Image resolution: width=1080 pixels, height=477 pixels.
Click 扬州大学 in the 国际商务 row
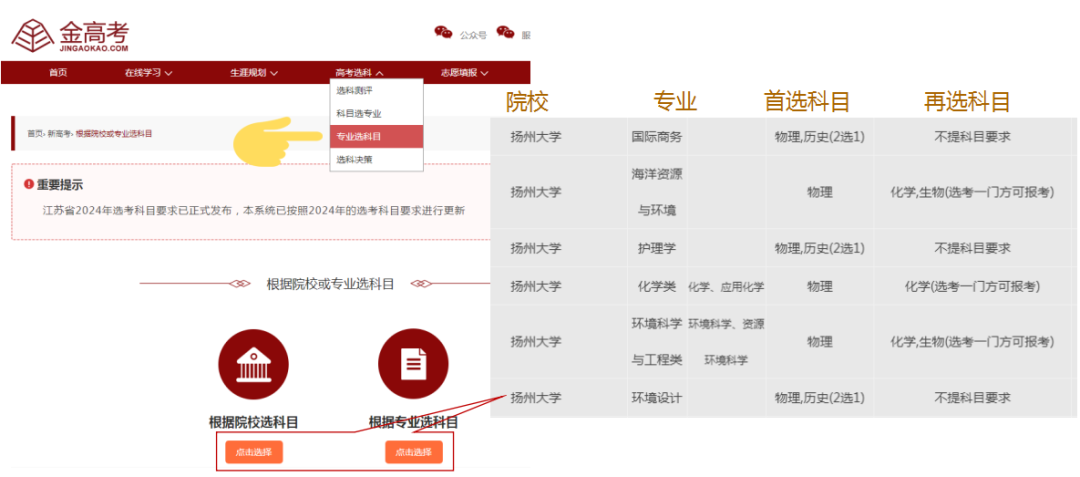(536, 136)
